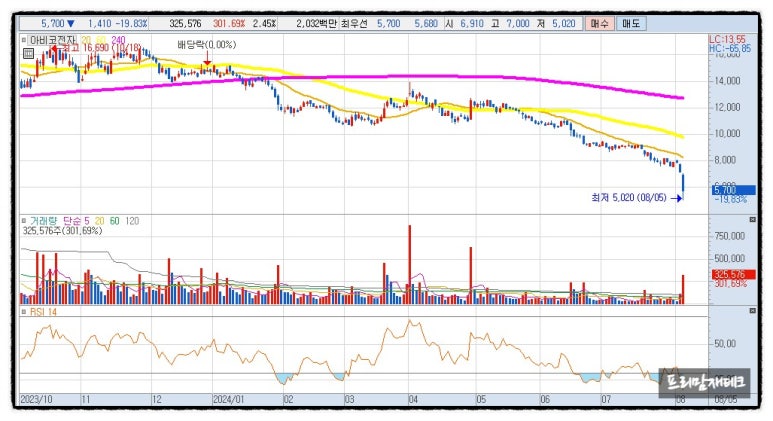Click the 매도 sell button
The width and height of the screenshot is (773, 421).
(631, 24)
